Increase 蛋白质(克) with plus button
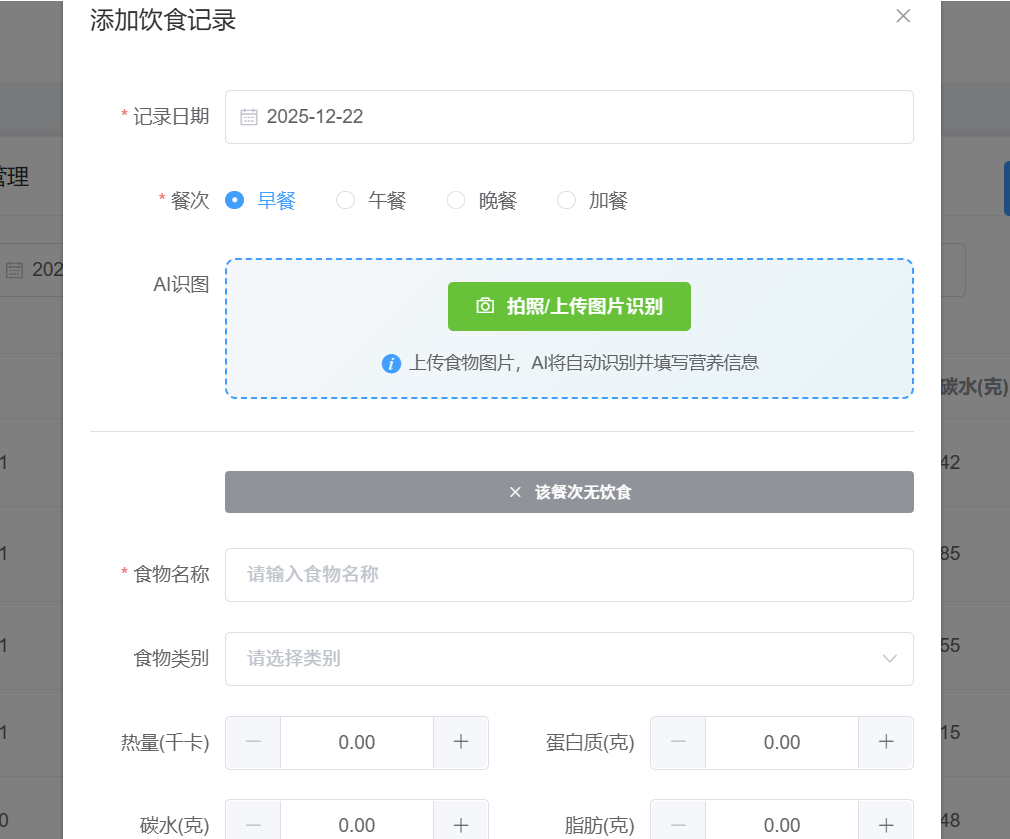 click(x=886, y=742)
